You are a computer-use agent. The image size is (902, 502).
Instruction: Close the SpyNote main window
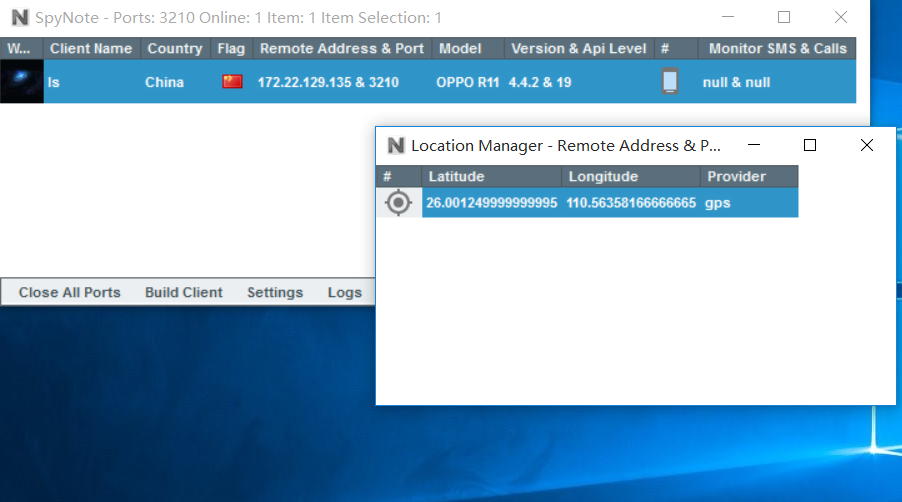[x=840, y=17]
